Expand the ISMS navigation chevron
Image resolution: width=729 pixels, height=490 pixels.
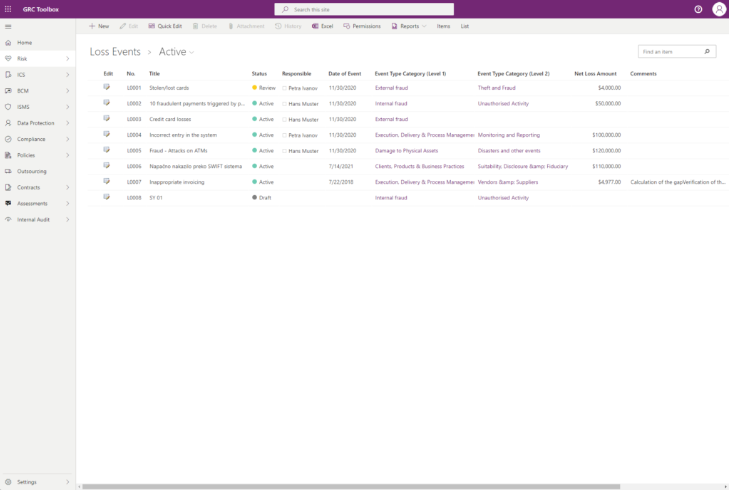[67, 107]
